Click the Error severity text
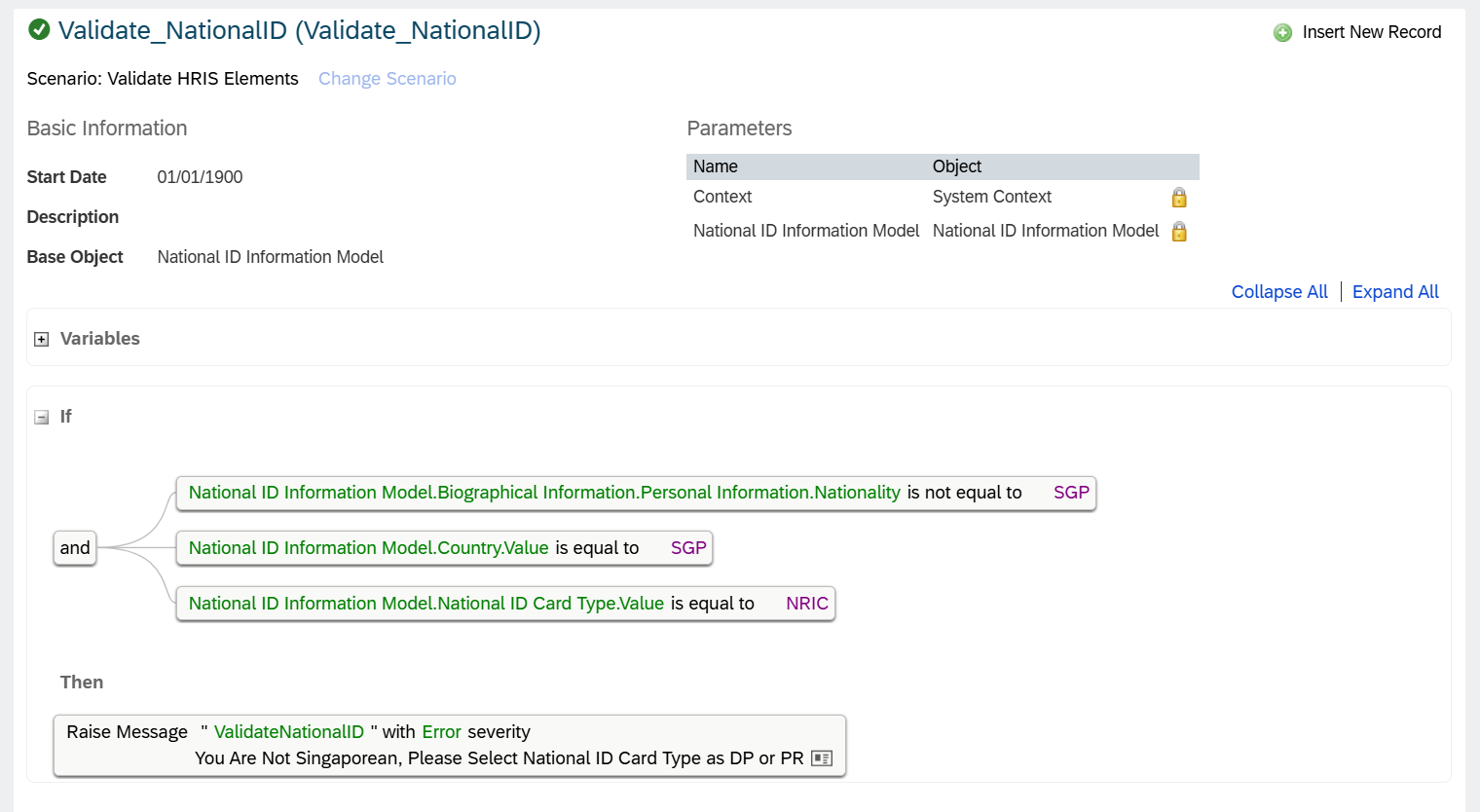 441,732
